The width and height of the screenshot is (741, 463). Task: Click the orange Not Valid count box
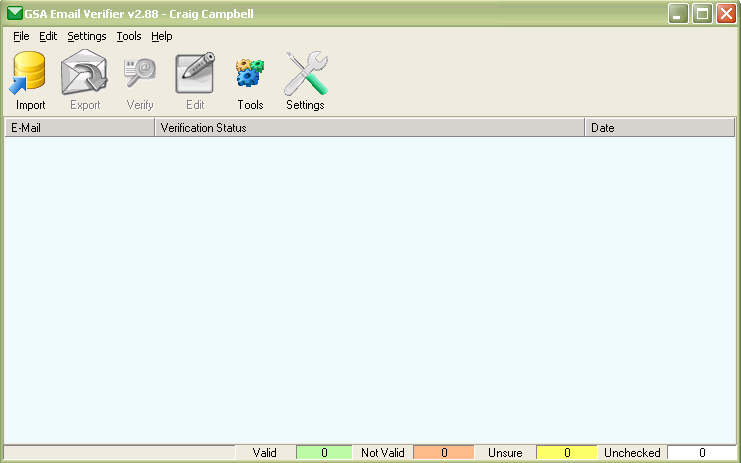(x=444, y=453)
